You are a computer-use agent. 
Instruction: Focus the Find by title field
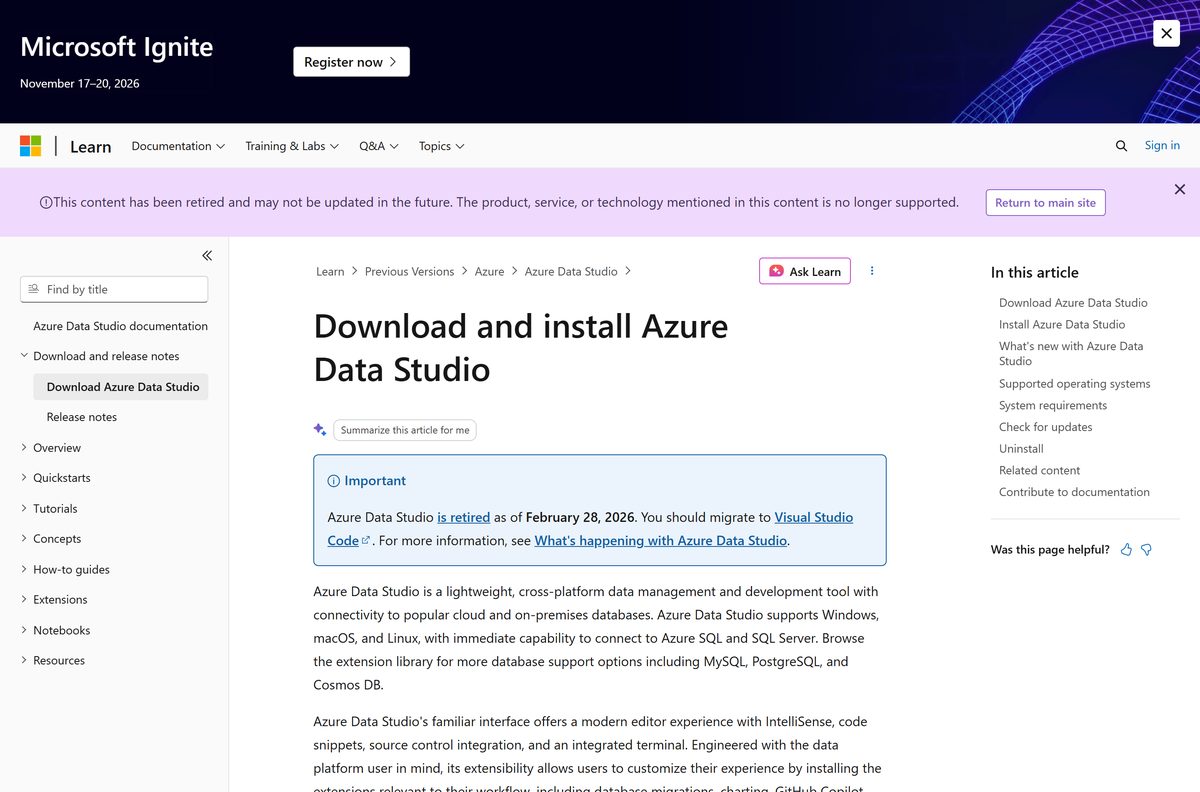114,289
